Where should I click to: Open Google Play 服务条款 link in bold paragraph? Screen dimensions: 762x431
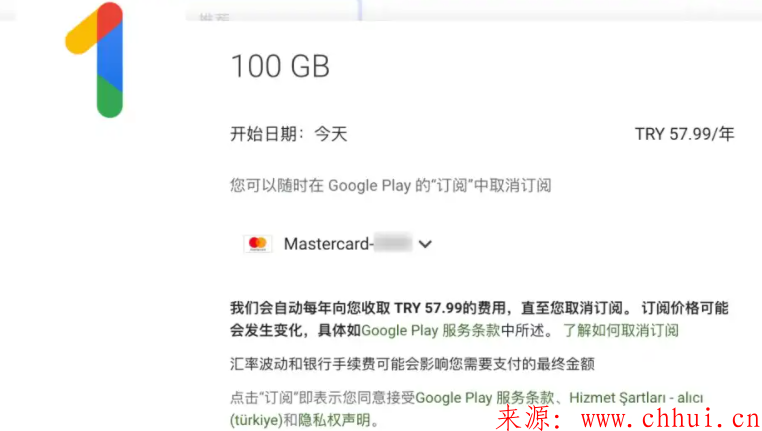point(431,330)
